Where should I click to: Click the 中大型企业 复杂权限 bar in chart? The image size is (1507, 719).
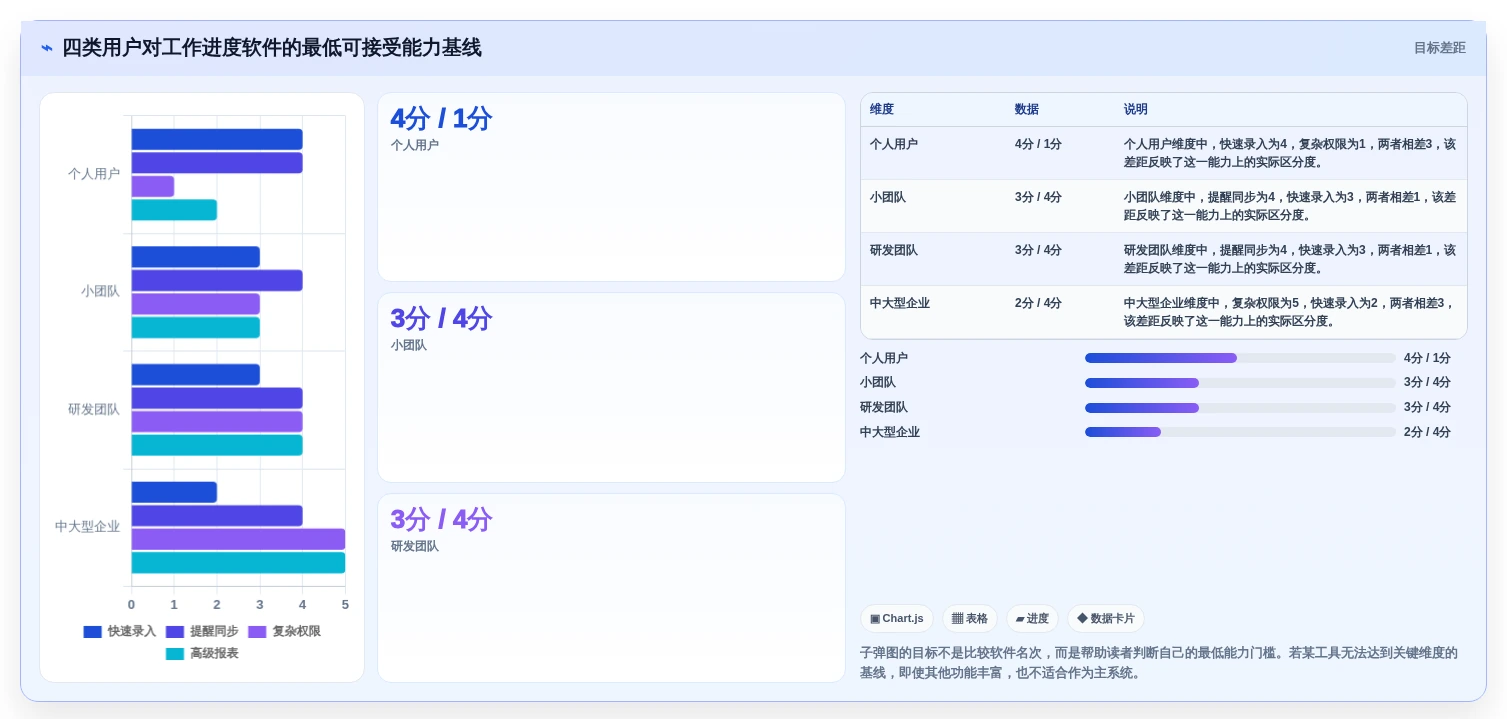[238, 539]
